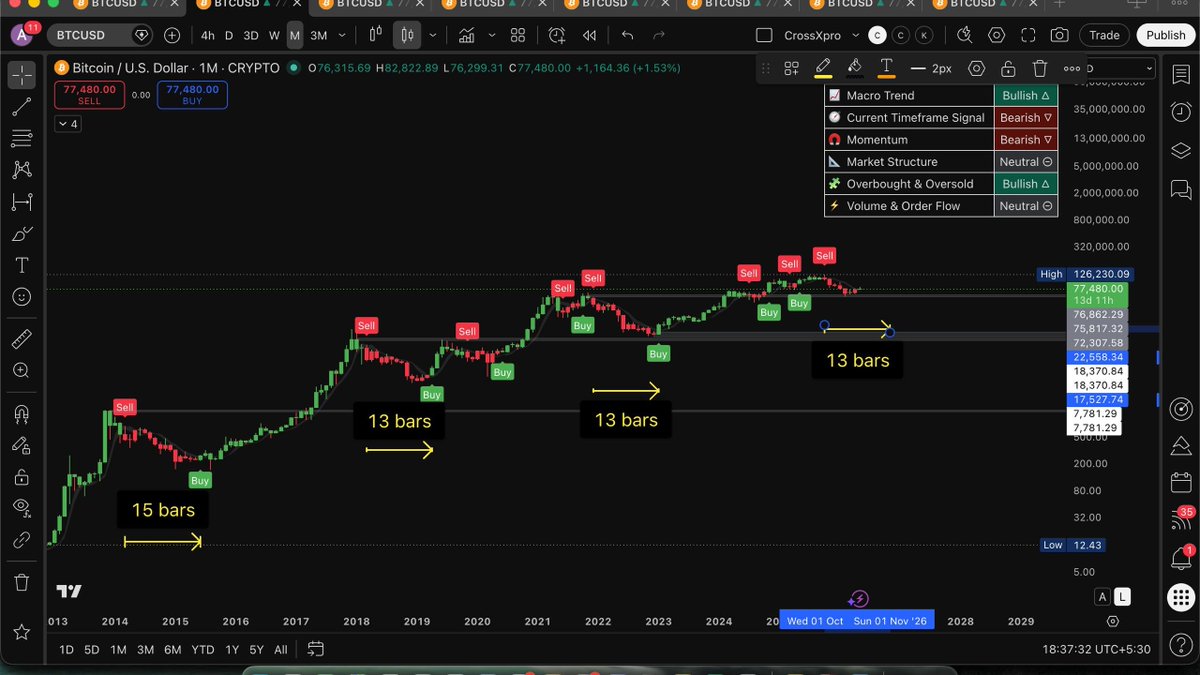Image resolution: width=1200 pixels, height=675 pixels.
Task: Set date range to All
Action: [x=281, y=649]
